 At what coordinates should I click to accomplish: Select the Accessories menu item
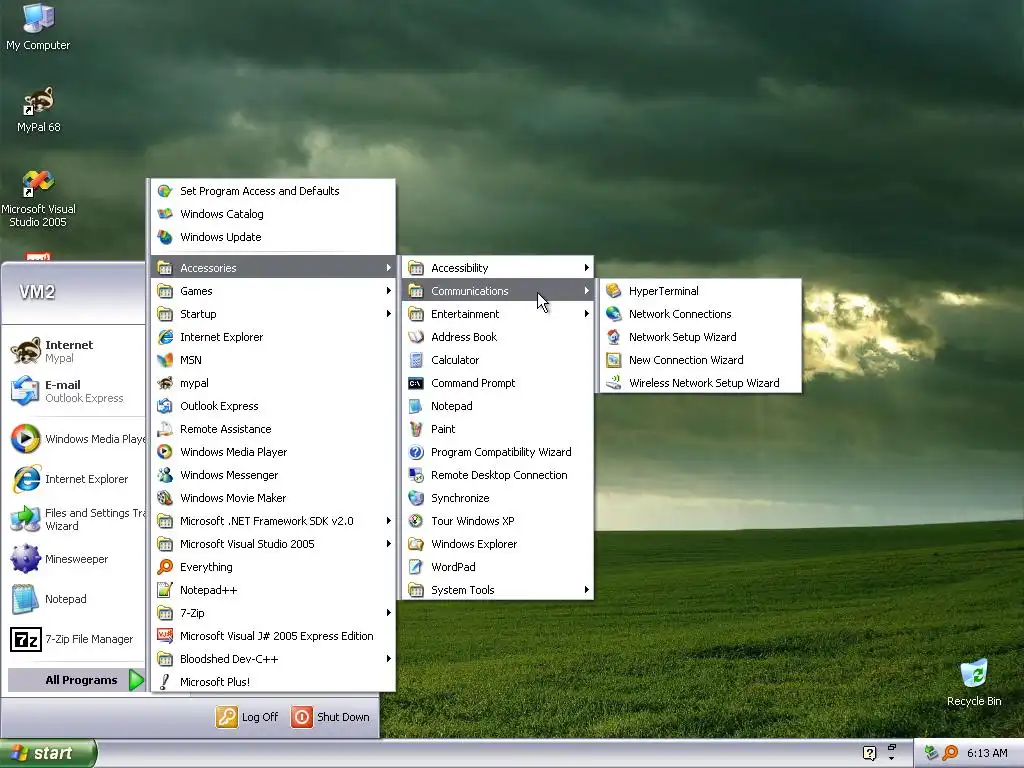[x=273, y=268]
